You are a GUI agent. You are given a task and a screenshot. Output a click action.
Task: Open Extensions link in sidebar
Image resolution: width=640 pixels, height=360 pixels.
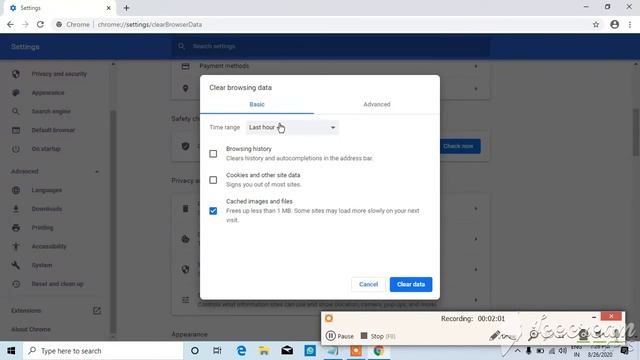(x=26, y=311)
